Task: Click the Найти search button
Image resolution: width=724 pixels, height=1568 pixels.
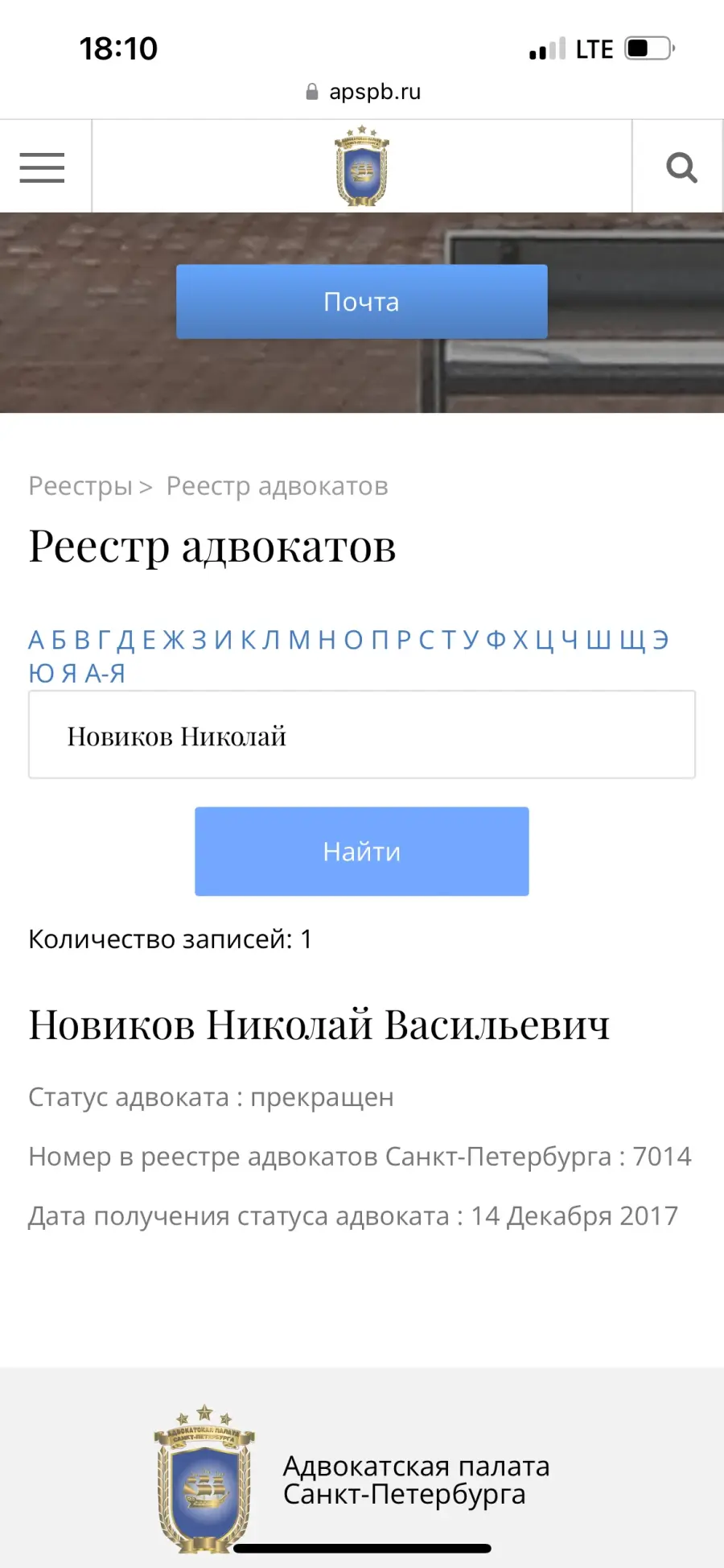Action: tap(362, 852)
